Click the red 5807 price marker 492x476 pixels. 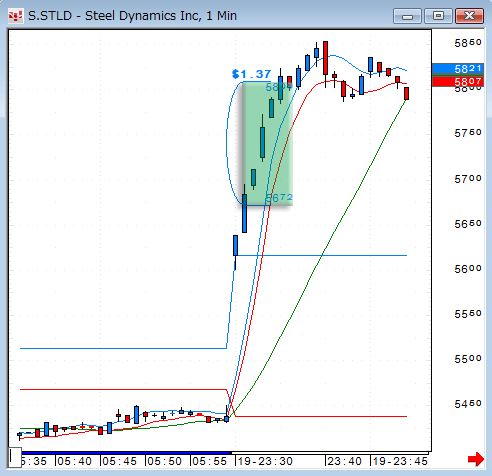pyautogui.click(x=457, y=82)
